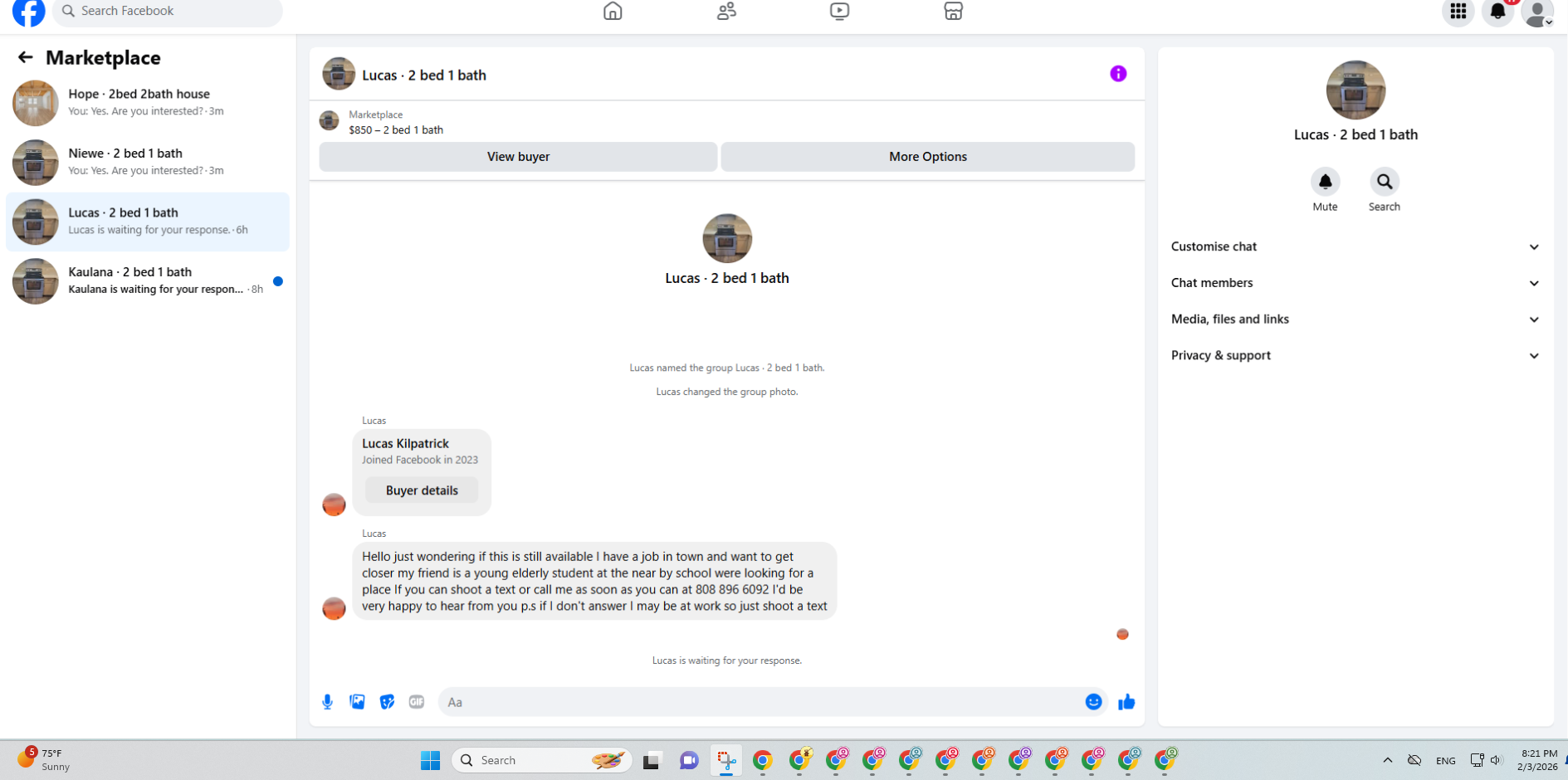Open the Watch video icon
Viewport: 1568px width, 780px height.
[x=839, y=11]
